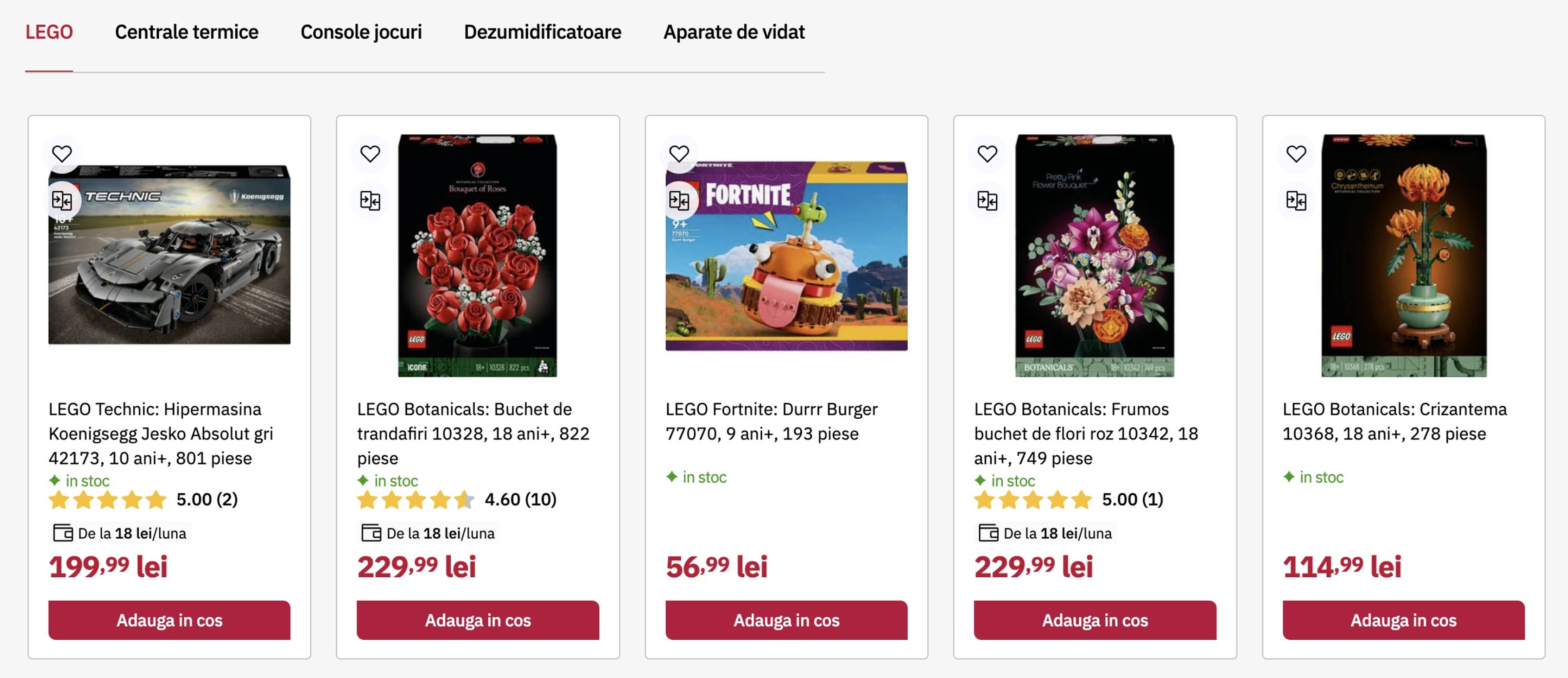This screenshot has width=1568, height=678.
Task: Switch to the Centrale termice tab
Action: (x=187, y=32)
